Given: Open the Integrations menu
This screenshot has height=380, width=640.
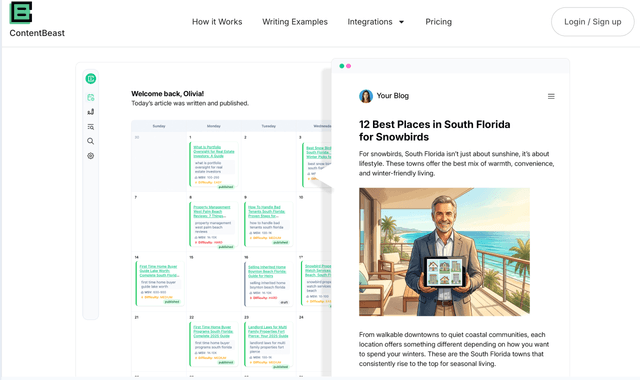Looking at the screenshot, I should coord(370,22).
